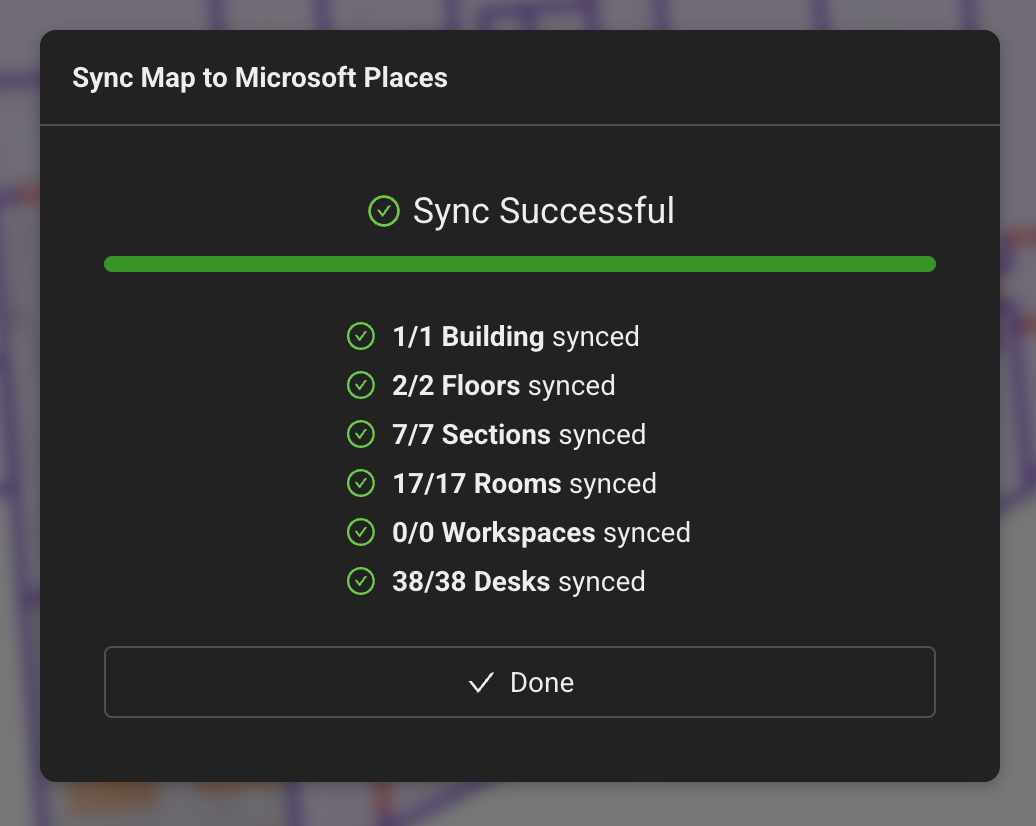Click the check icon beside 38/38 Desks
The width and height of the screenshot is (1036, 826).
click(x=361, y=581)
